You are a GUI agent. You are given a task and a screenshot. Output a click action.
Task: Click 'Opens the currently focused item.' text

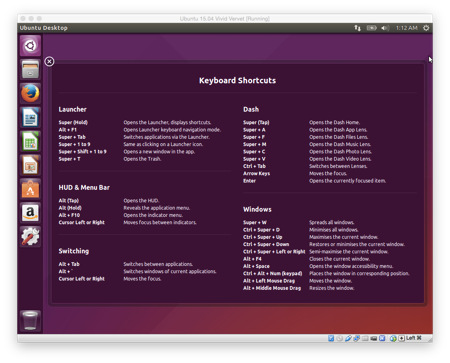coord(347,181)
